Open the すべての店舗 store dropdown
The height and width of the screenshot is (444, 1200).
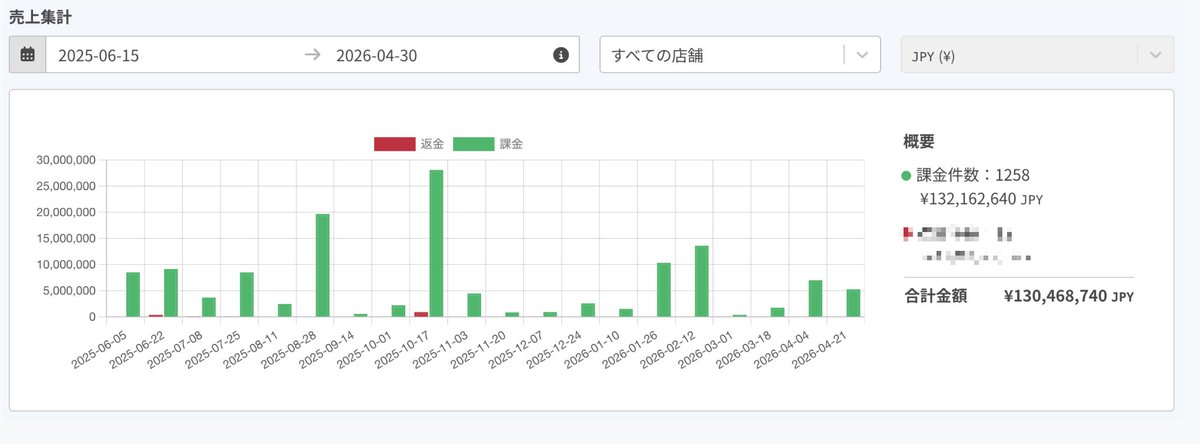pos(740,55)
